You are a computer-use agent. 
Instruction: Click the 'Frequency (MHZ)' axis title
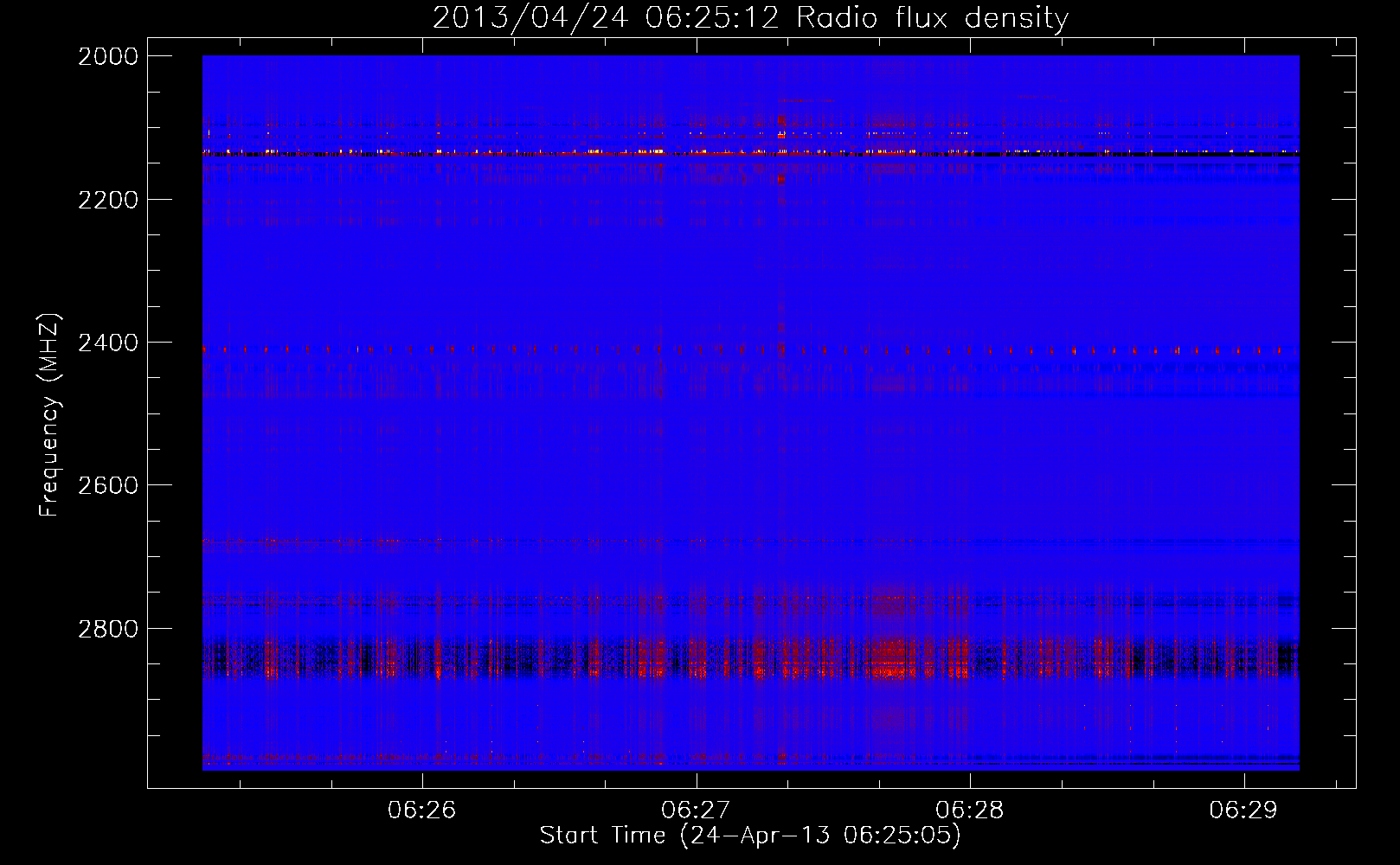51,414
